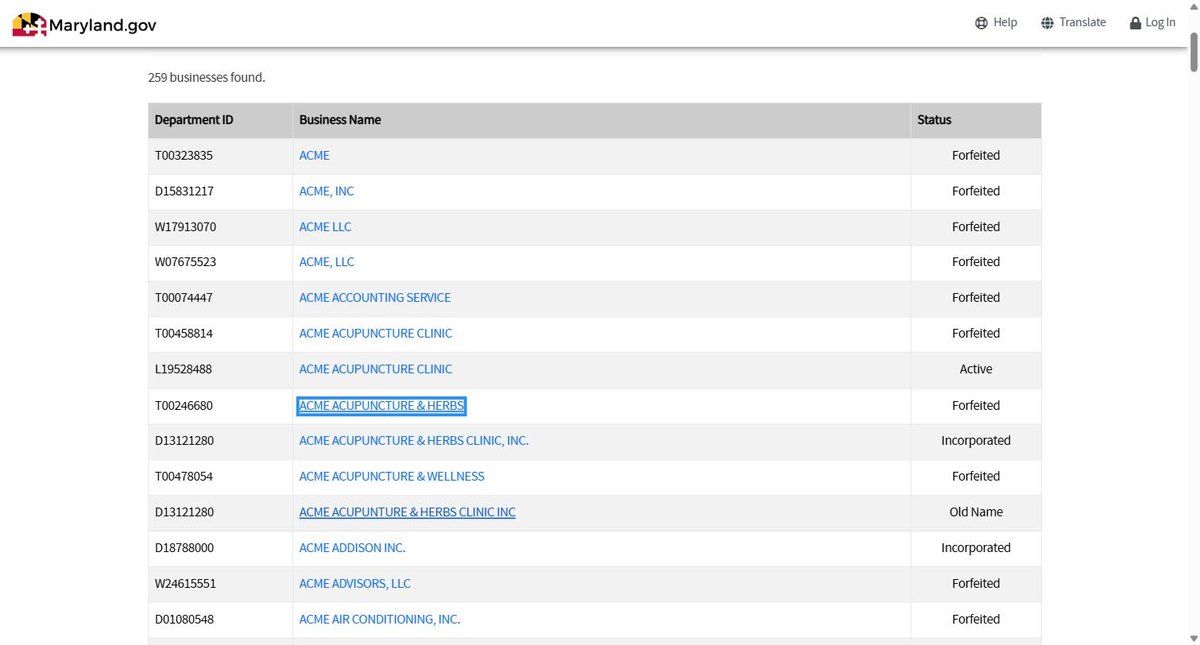Open the ACME, INC business link
This screenshot has height=645, width=1200.
pos(326,191)
